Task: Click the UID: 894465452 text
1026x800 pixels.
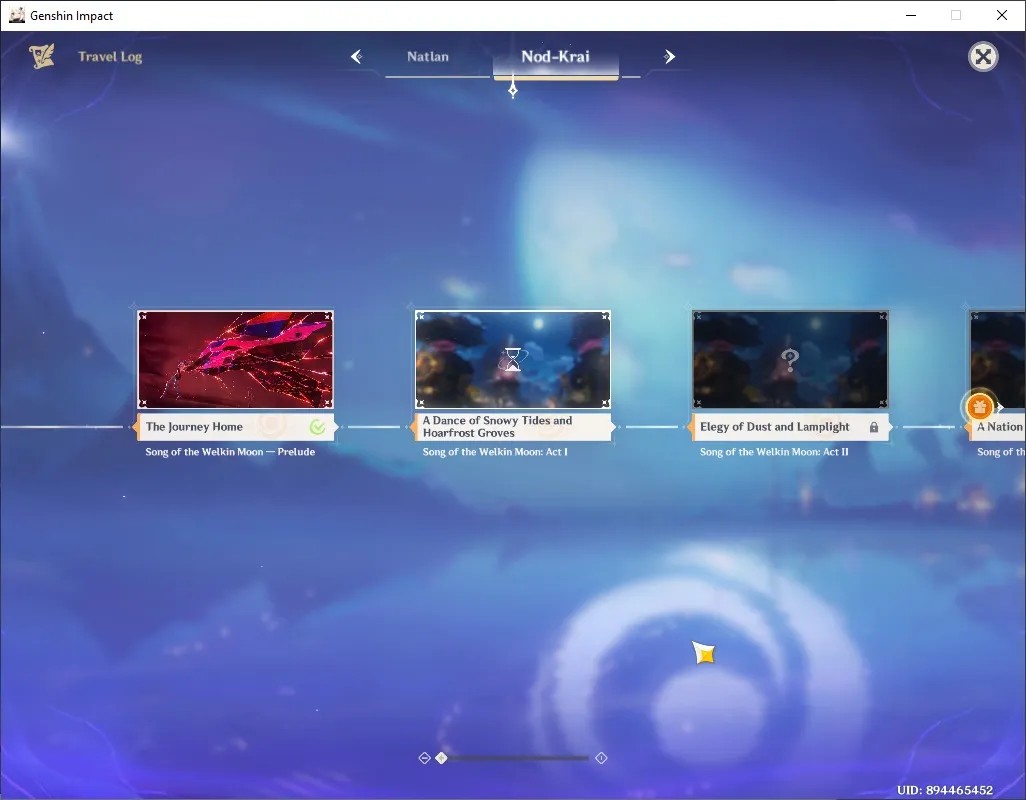Action: pyautogui.click(x=945, y=790)
